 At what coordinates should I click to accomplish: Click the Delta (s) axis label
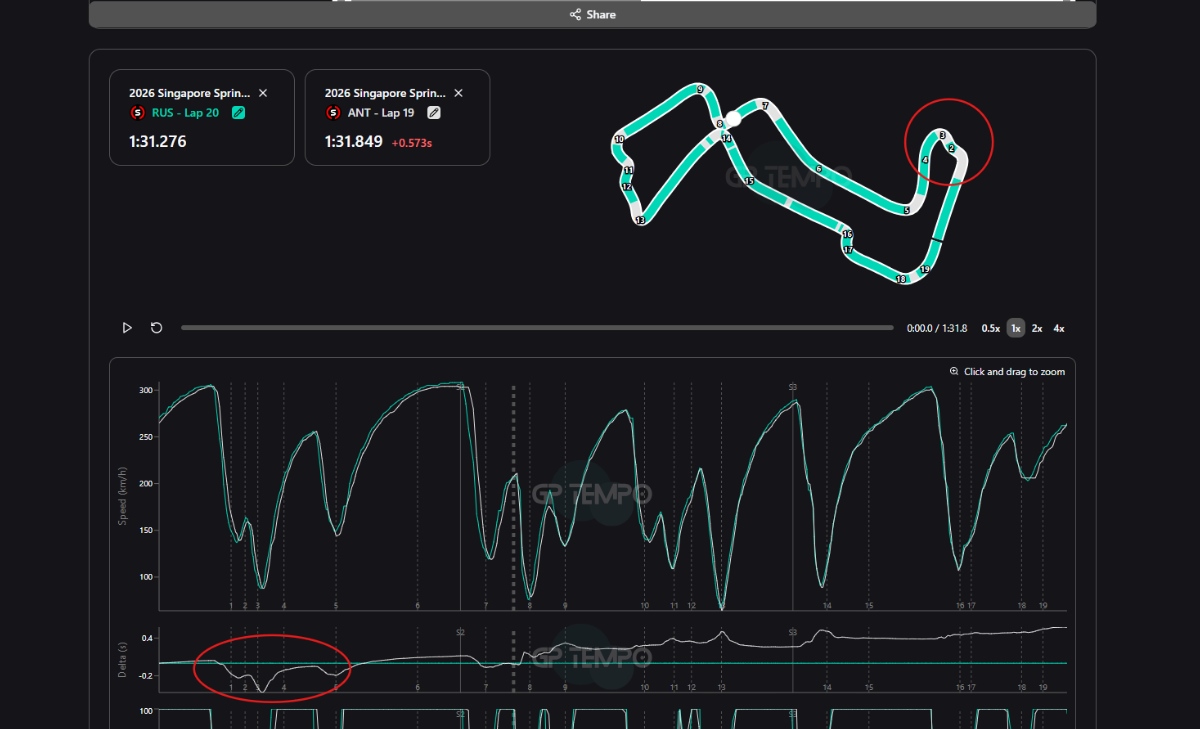[x=123, y=660]
